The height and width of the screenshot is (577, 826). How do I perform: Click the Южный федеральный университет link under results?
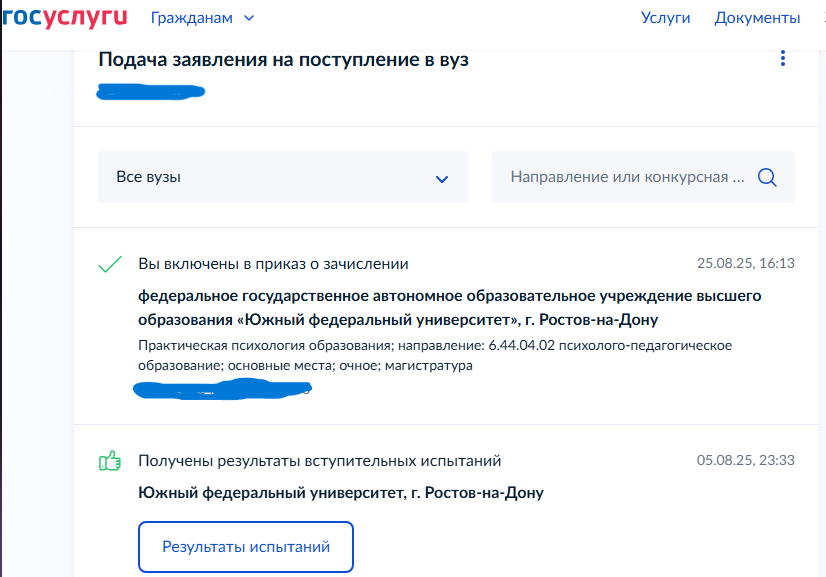coord(342,492)
